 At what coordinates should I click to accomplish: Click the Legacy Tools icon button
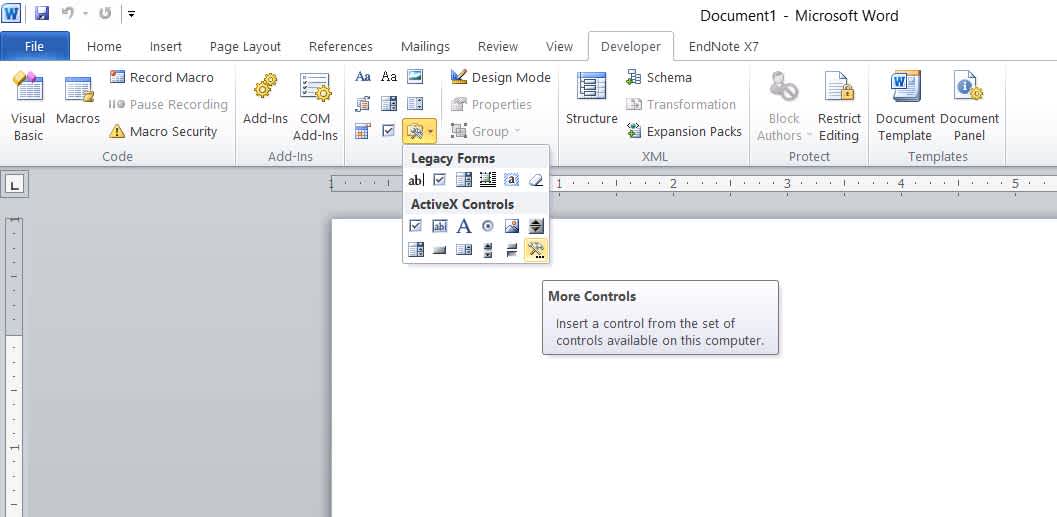(x=414, y=131)
